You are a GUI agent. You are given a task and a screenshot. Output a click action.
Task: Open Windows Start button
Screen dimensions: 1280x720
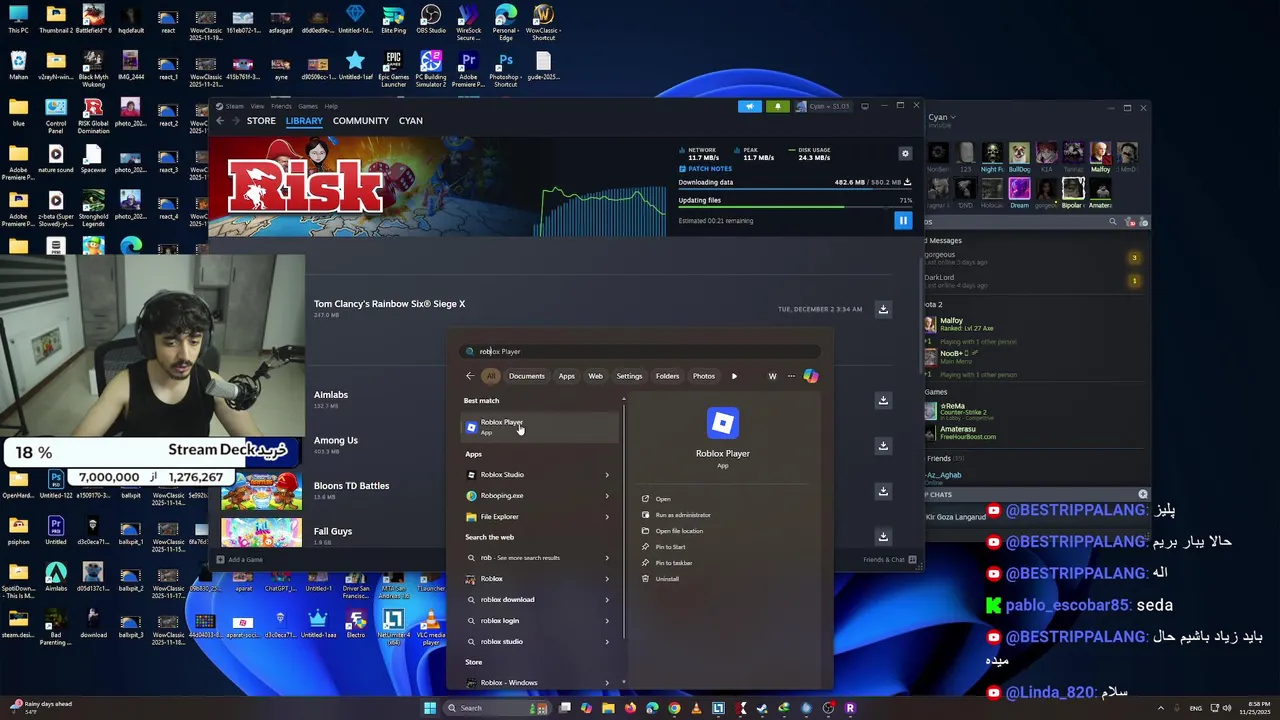[x=430, y=708]
